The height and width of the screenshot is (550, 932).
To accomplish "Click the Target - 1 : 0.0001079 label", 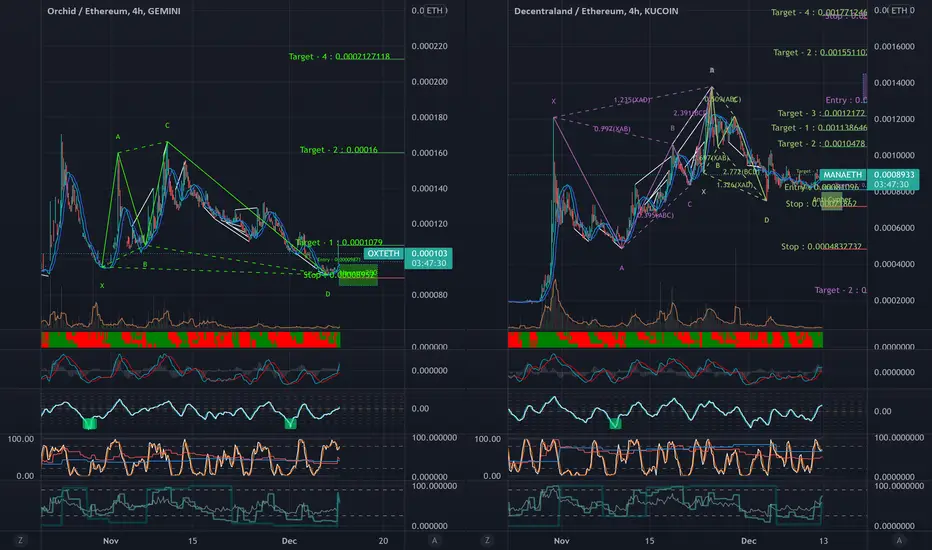I will 339,243.
